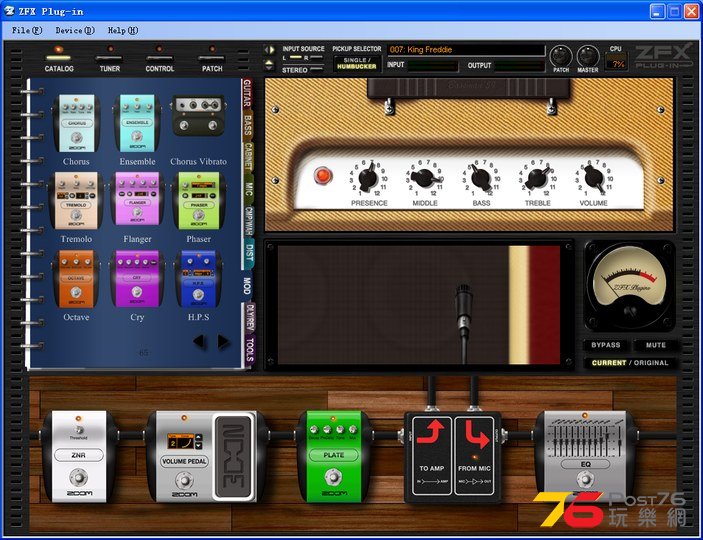Click the green Plate reverb pedal footswitch
The image size is (703, 540).
pyautogui.click(x=333, y=476)
